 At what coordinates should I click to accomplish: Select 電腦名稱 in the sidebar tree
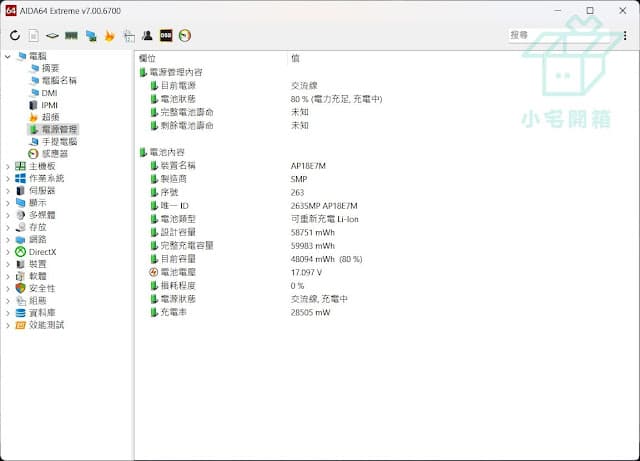[53, 80]
